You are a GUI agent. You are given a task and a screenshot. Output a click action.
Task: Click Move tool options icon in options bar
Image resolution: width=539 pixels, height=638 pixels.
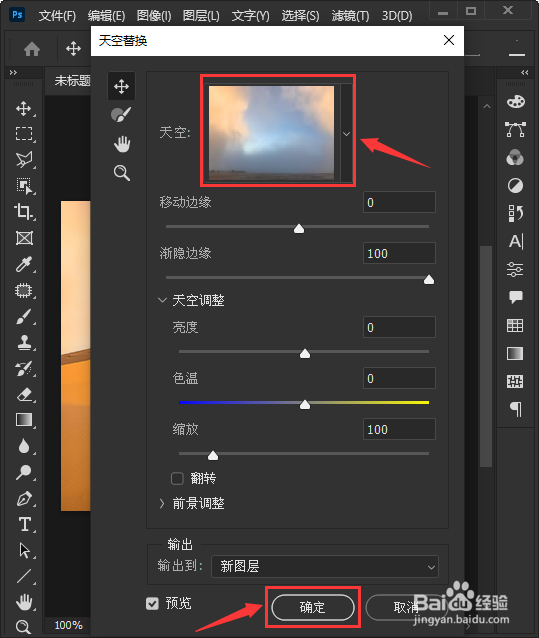[73, 48]
